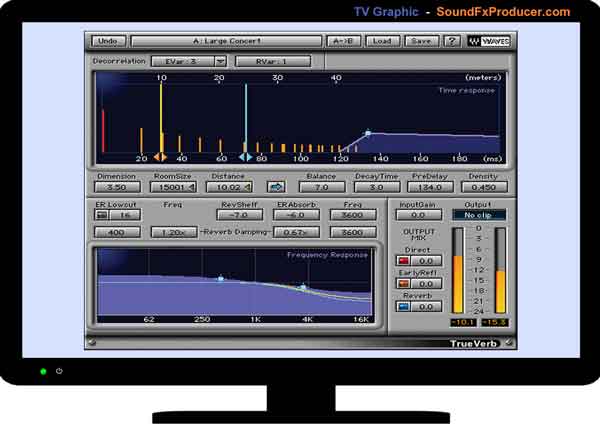Select the DecayTime value 3.0
600x424 pixels.
(x=377, y=187)
